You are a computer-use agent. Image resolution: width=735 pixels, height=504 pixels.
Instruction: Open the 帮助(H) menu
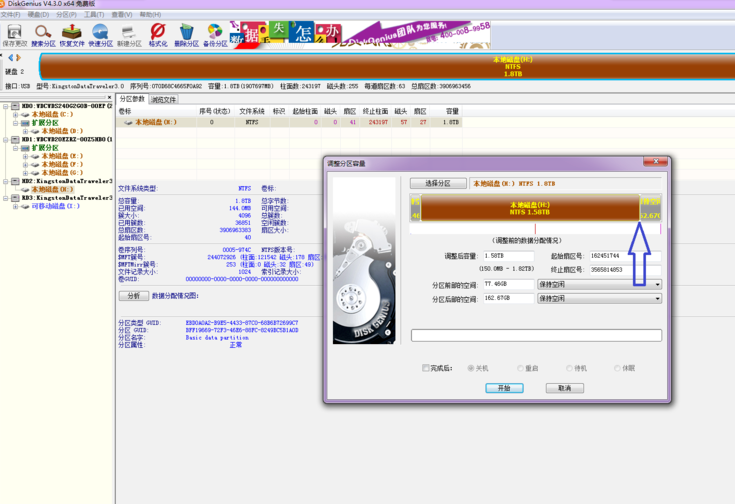(x=150, y=15)
